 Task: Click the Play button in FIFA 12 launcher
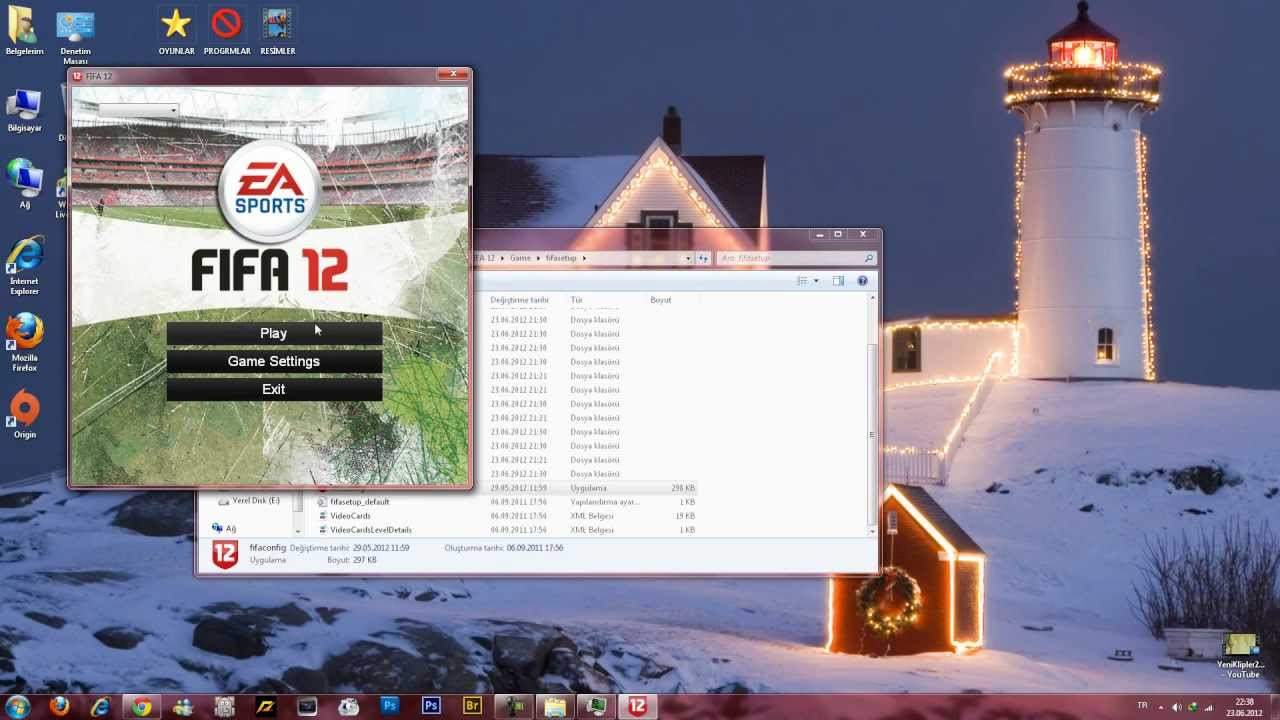pyautogui.click(x=274, y=333)
